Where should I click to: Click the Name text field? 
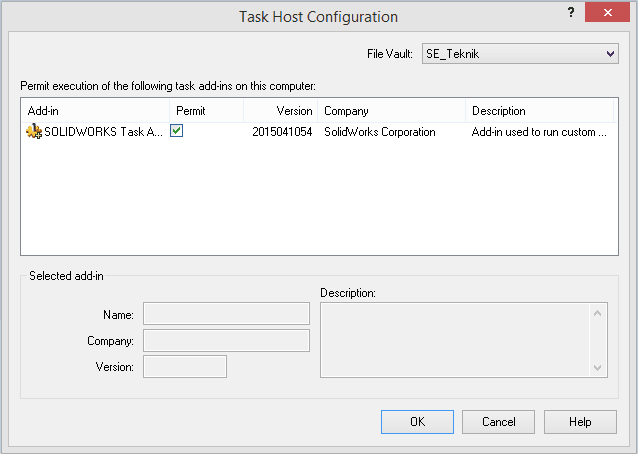click(226, 314)
